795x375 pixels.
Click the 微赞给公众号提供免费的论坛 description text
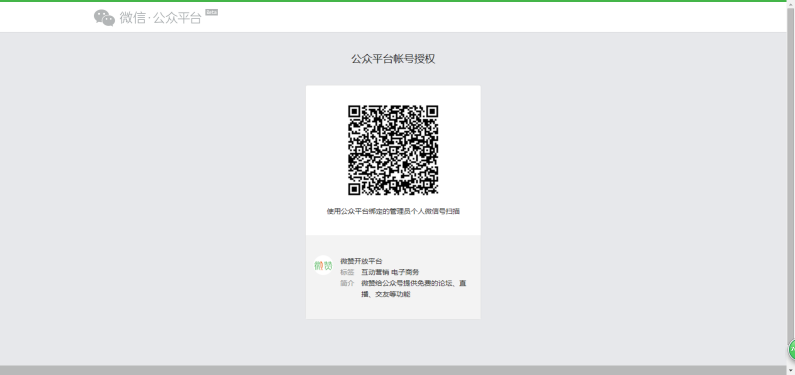point(414,289)
